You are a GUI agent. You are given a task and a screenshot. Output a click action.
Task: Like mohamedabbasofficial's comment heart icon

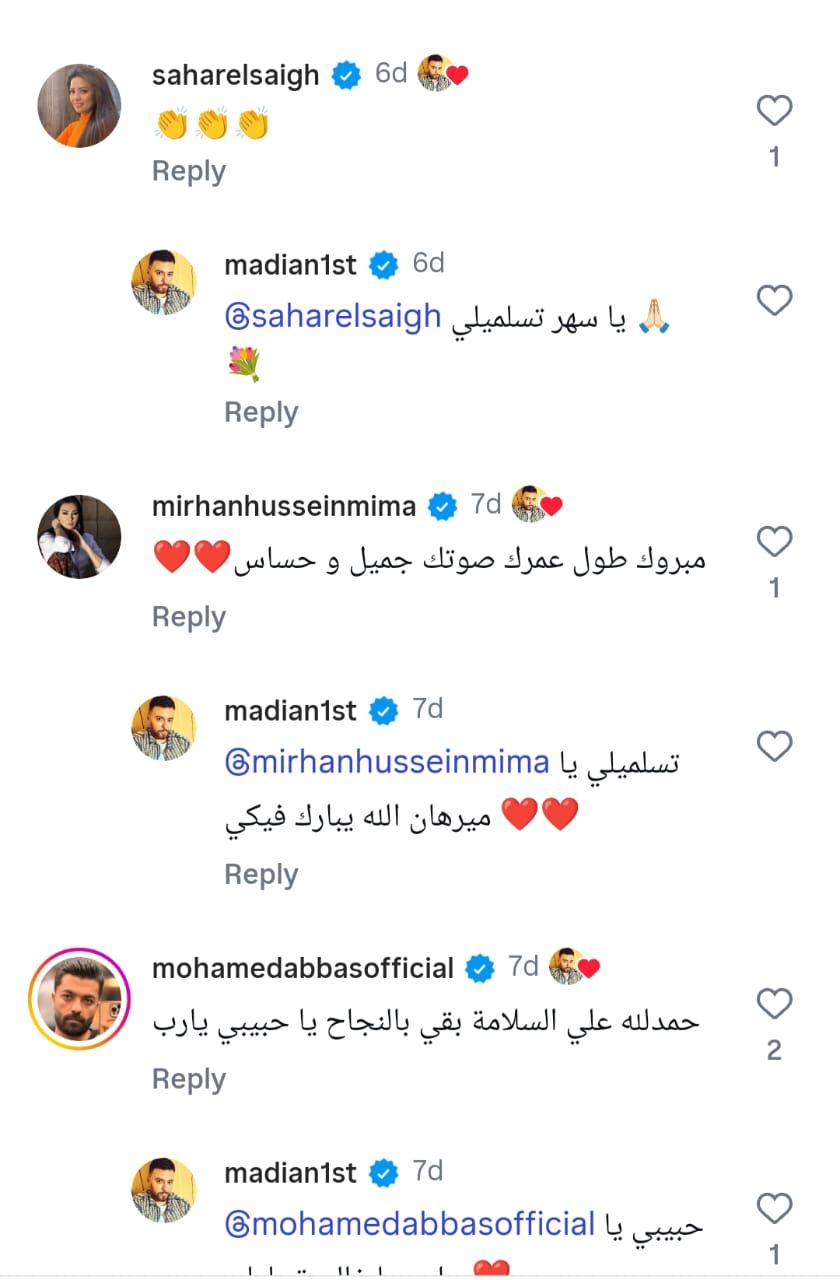tap(775, 1004)
